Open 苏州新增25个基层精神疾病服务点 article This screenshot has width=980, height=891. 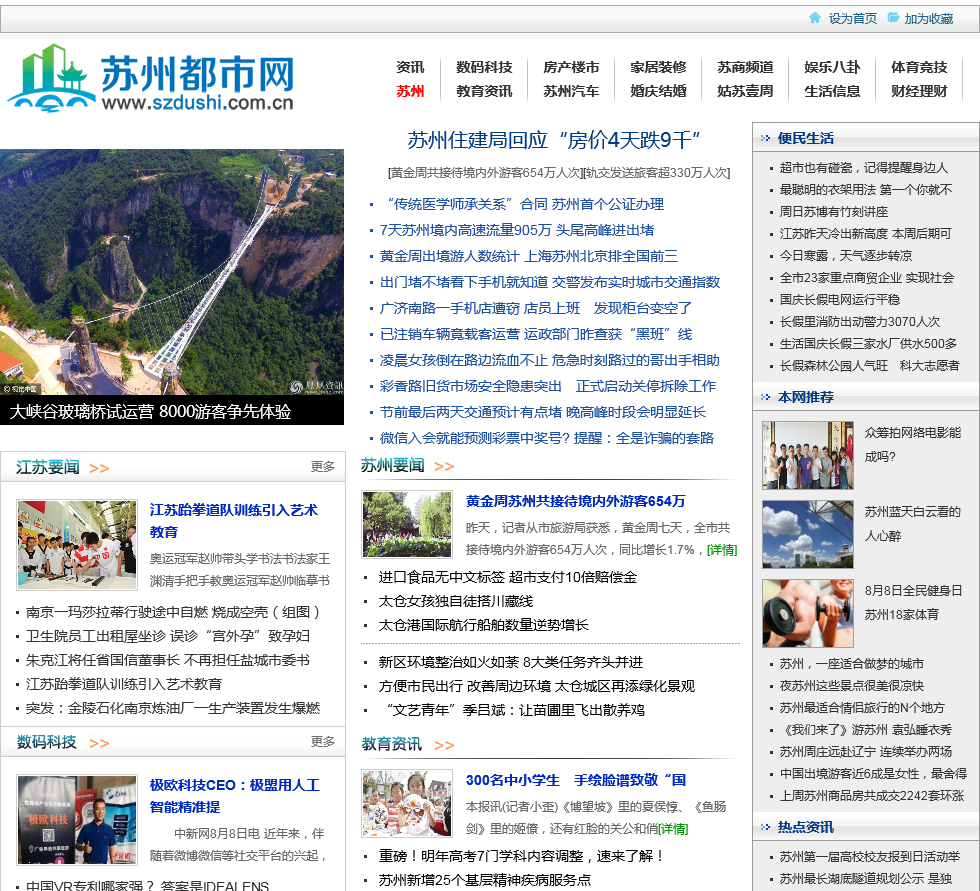[x=484, y=880]
